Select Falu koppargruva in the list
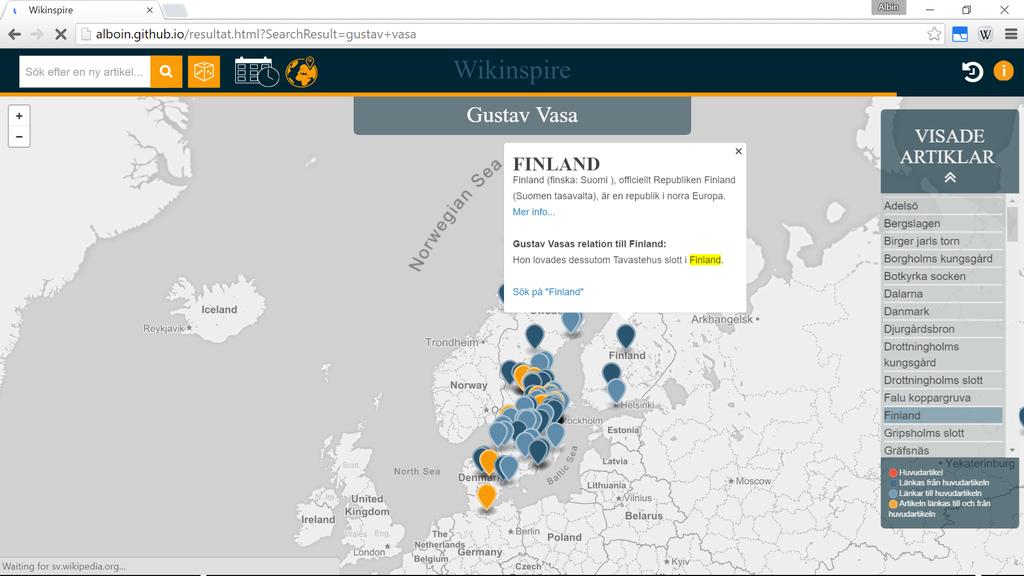 tap(942, 398)
